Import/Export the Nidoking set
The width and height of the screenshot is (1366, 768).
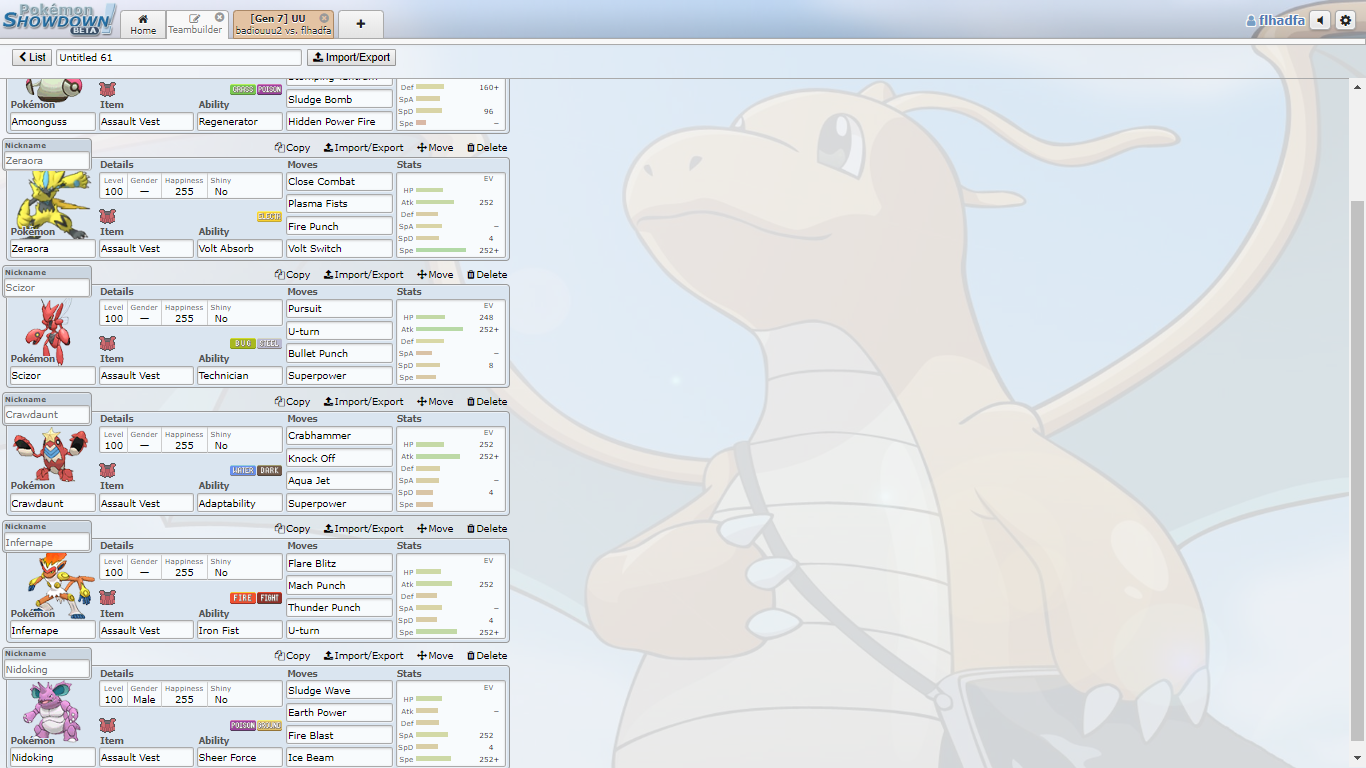364,656
